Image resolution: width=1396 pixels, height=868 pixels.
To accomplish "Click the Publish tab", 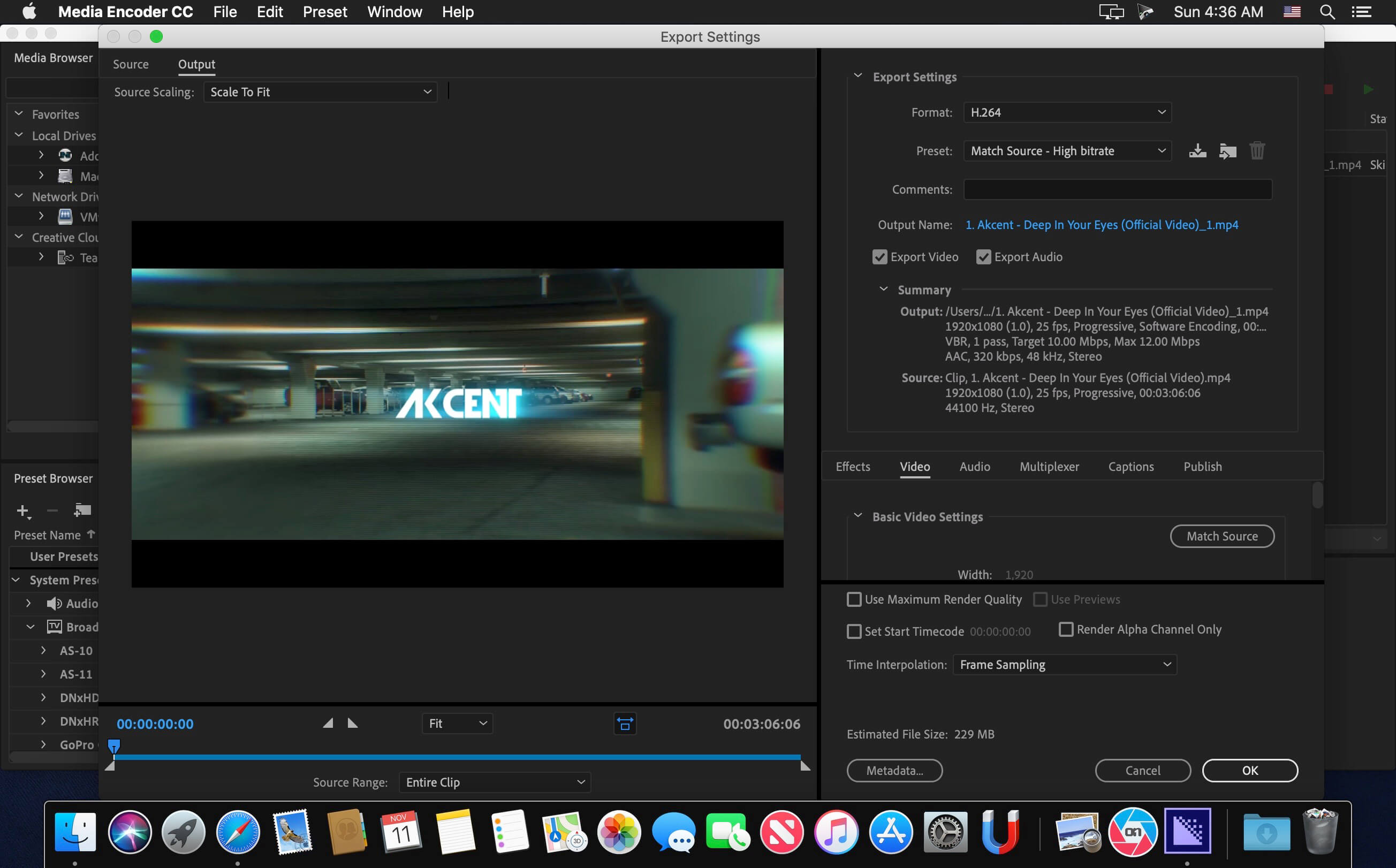I will [1202, 466].
